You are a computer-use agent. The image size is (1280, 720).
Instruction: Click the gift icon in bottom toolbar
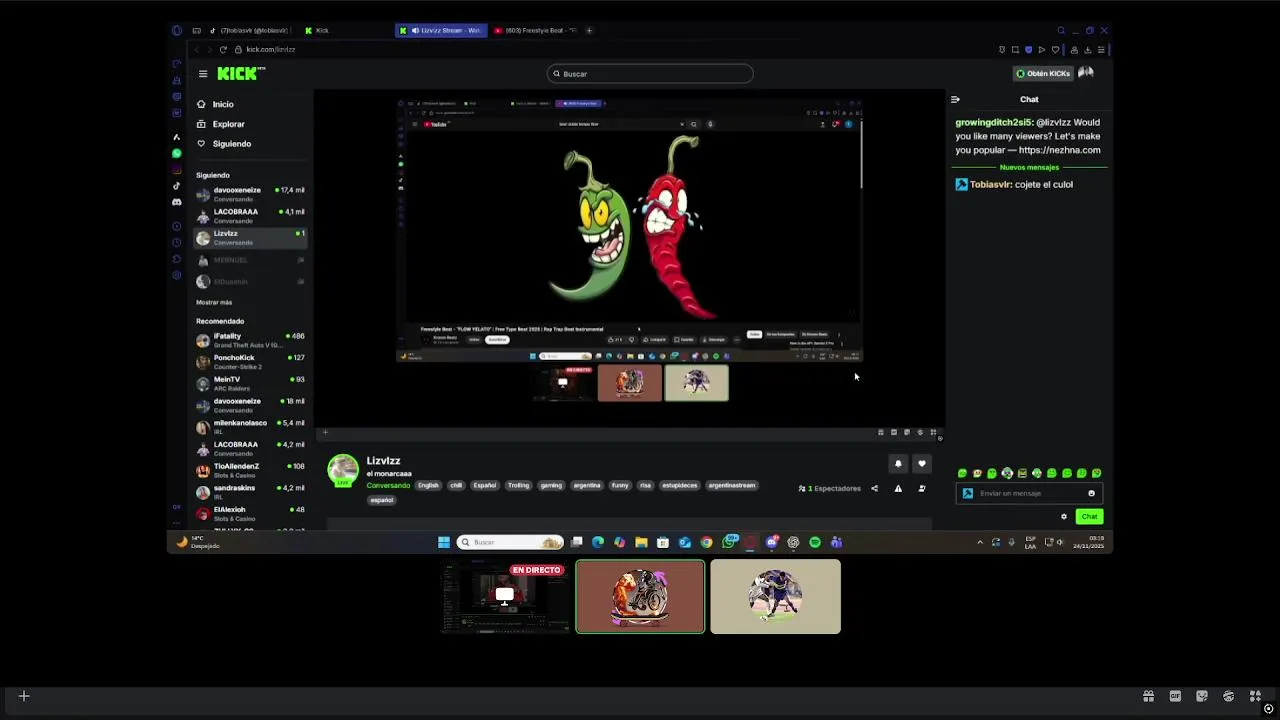point(1149,696)
